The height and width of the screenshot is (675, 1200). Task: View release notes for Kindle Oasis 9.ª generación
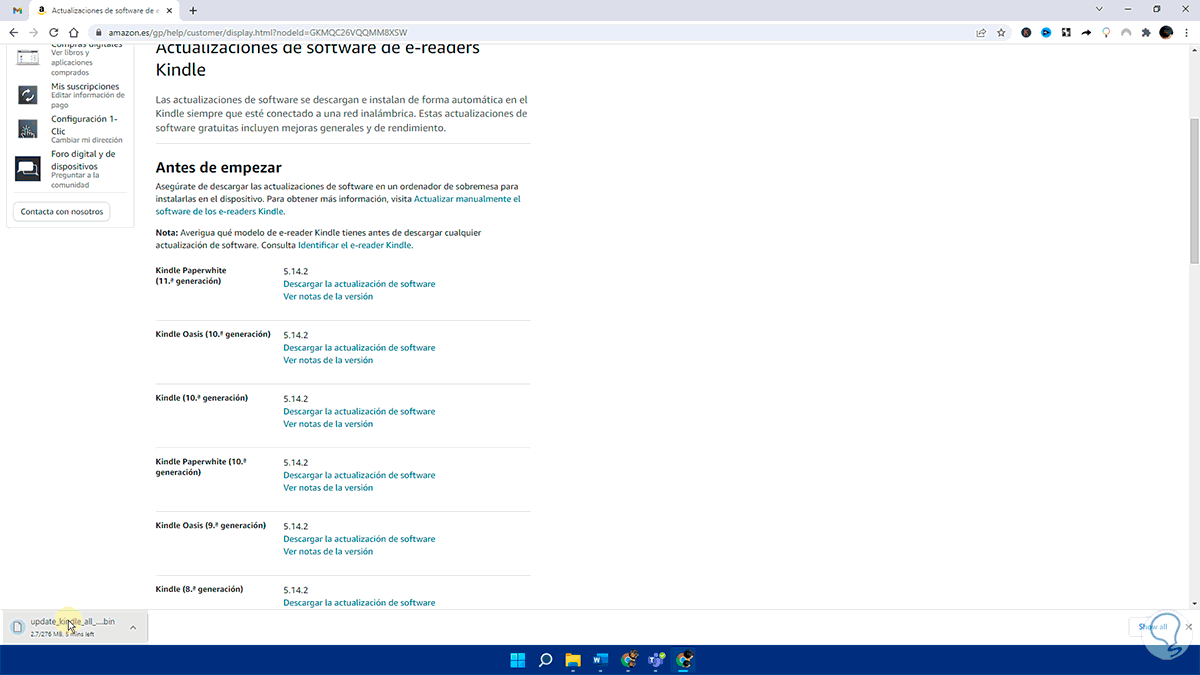click(x=328, y=551)
